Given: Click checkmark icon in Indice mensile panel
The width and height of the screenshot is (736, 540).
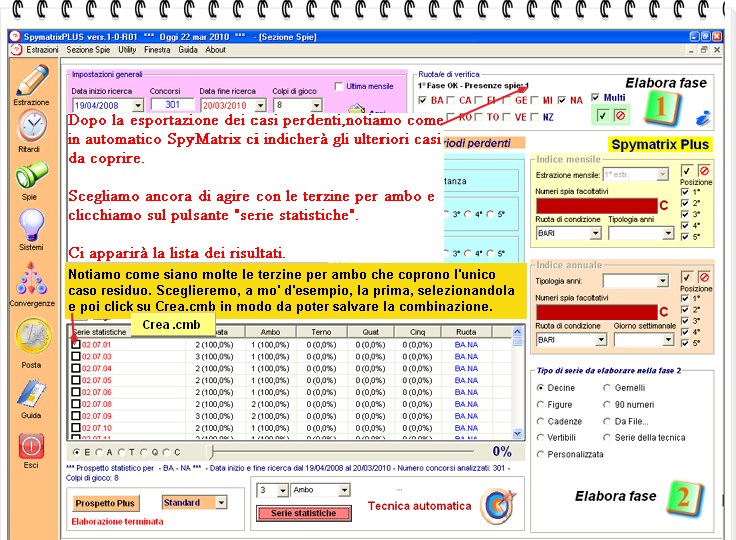Looking at the screenshot, I should coord(686,171).
